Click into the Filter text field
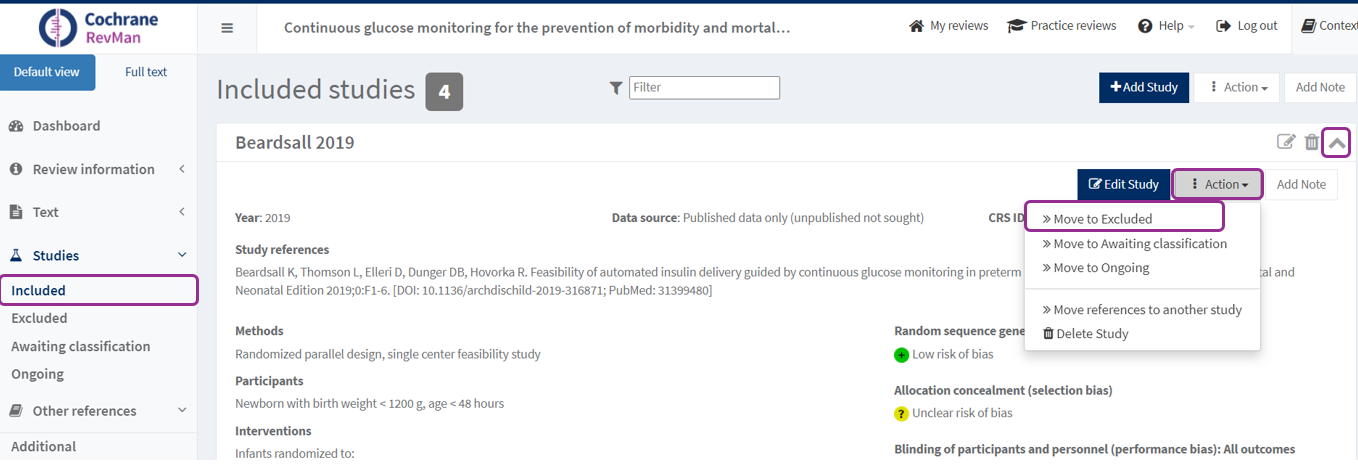Screen dimensions: 1358x465 (x=704, y=88)
